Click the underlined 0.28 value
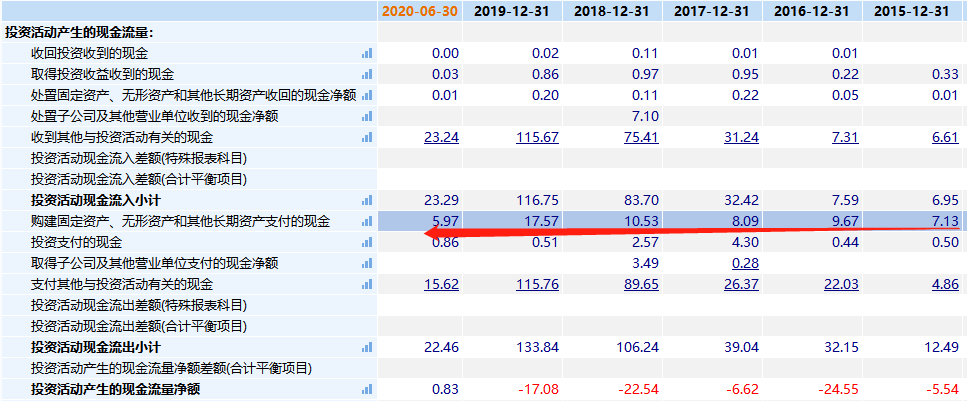The height and width of the screenshot is (401, 967). (743, 263)
